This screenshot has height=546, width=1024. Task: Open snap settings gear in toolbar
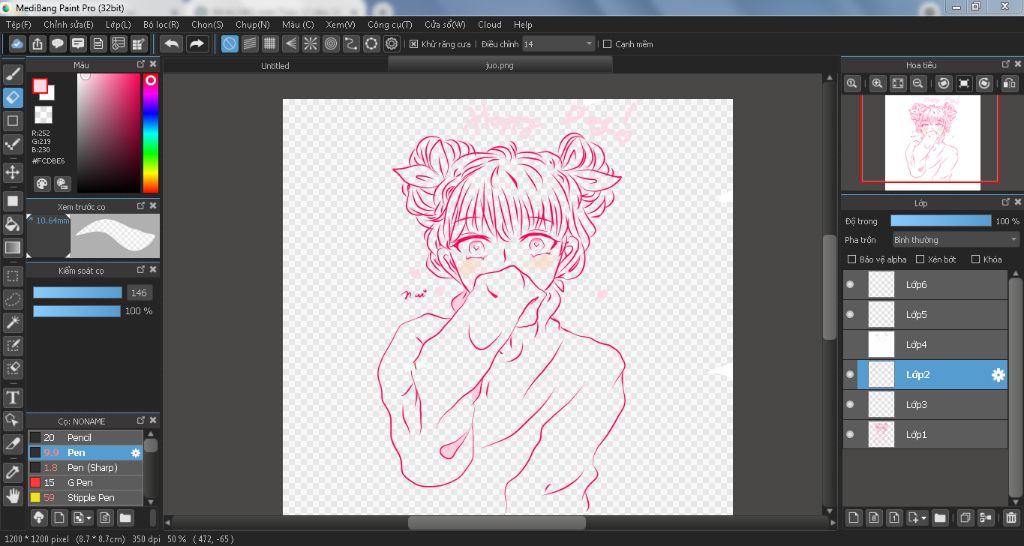click(x=392, y=44)
